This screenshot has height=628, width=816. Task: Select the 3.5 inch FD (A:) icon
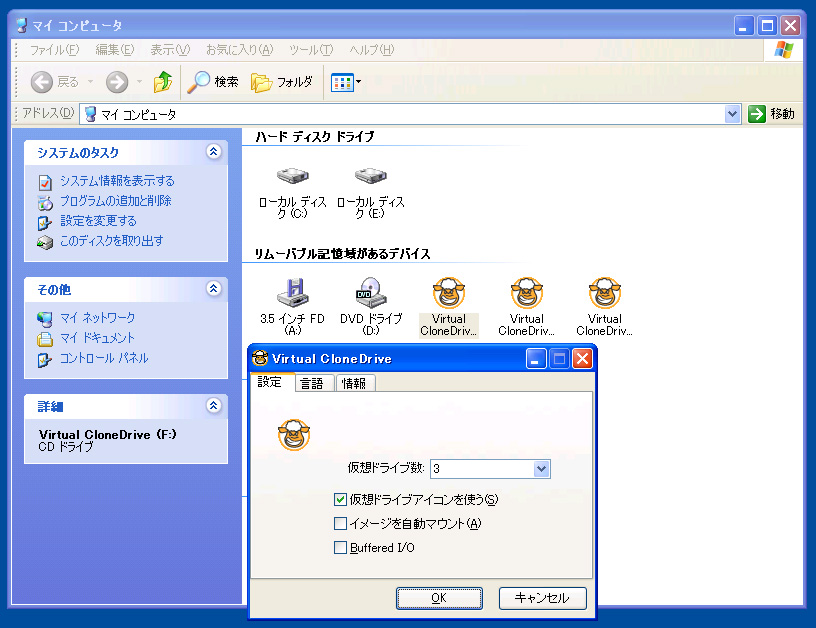293,294
